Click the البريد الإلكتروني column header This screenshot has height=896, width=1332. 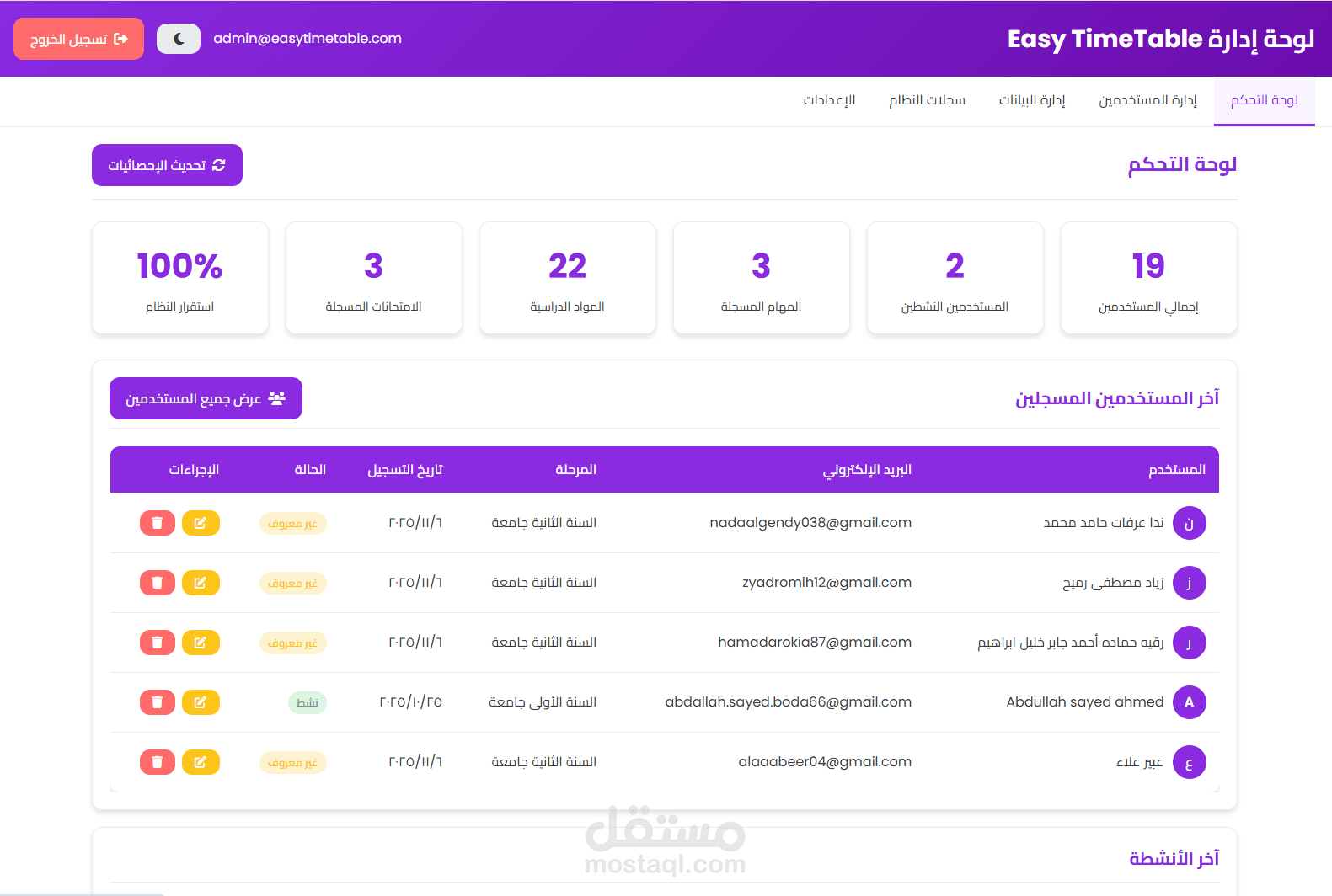point(867,470)
